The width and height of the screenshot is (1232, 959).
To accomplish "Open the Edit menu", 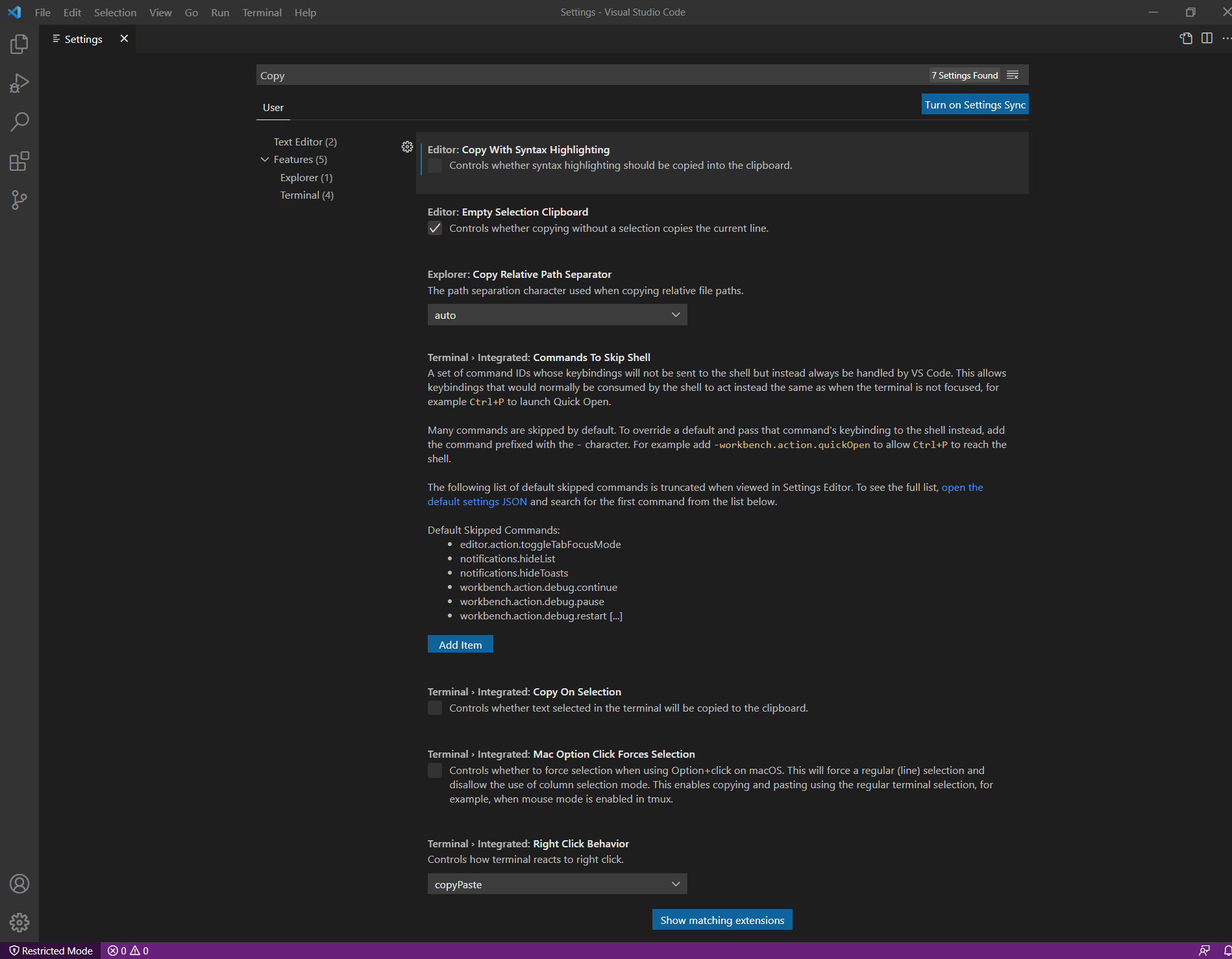I will [x=73, y=12].
